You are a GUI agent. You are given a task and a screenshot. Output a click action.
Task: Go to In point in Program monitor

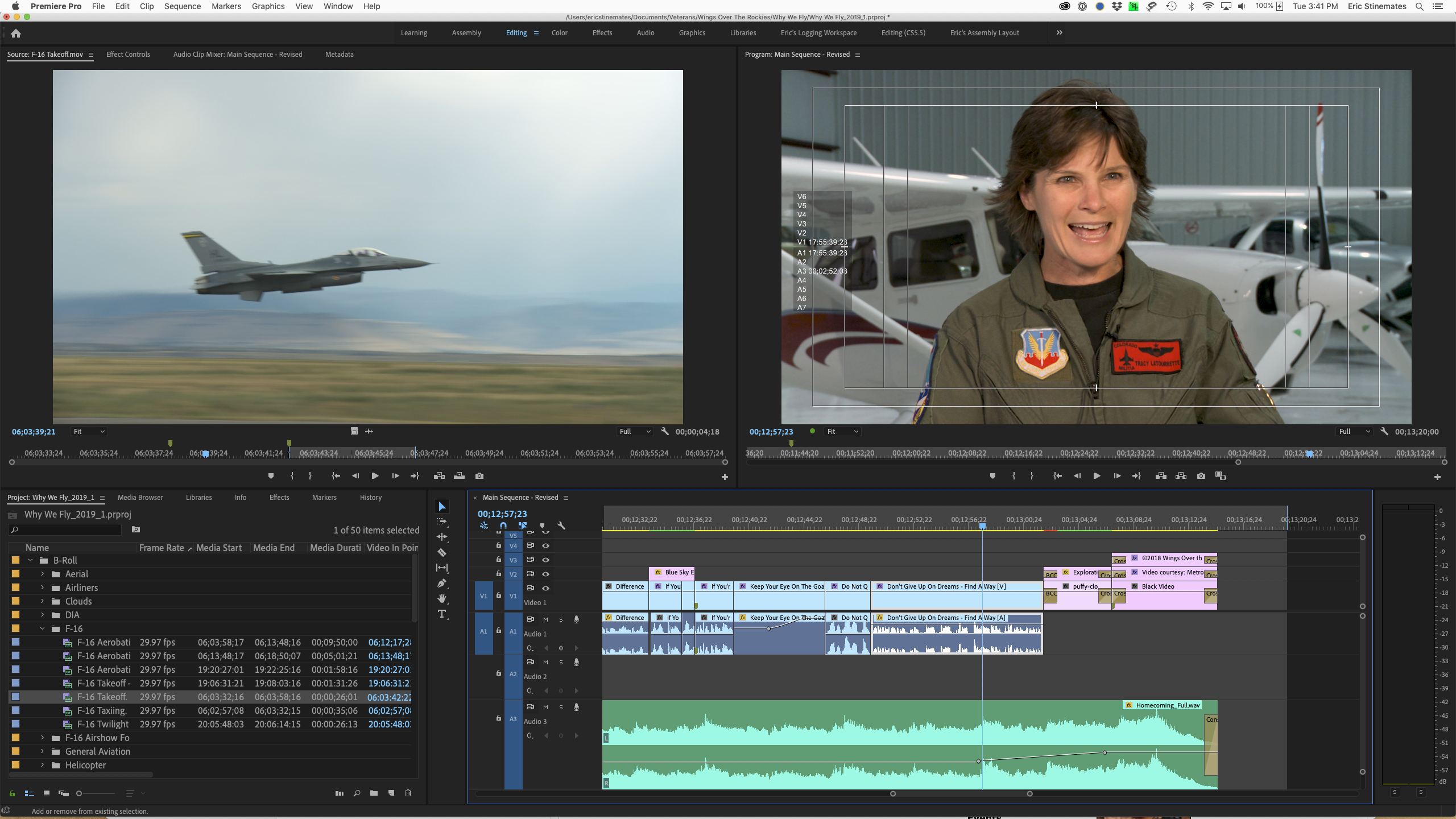pos(1057,476)
